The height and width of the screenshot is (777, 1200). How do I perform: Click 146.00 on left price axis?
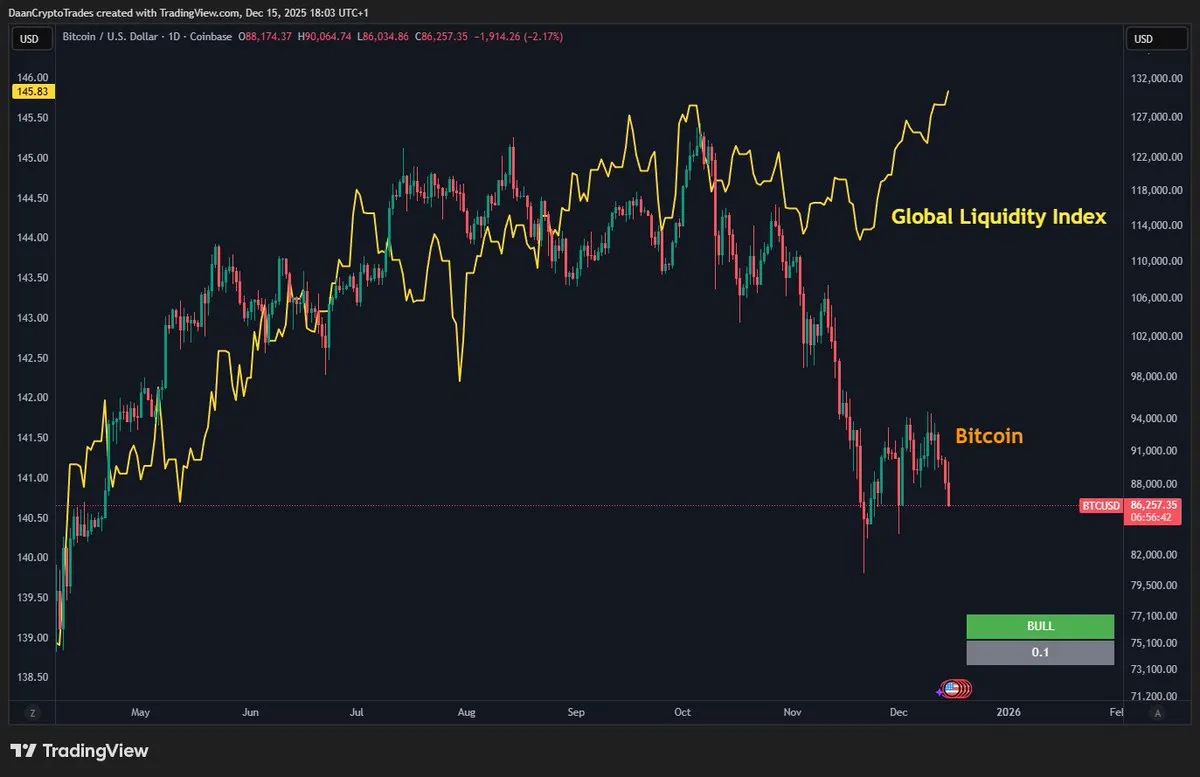click(32, 77)
